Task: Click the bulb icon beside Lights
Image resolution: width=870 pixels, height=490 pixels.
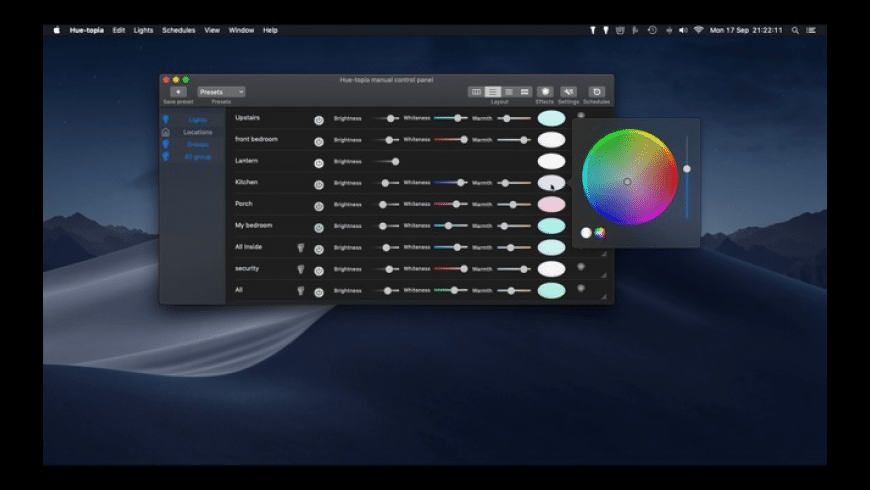Action: pyautogui.click(x=165, y=119)
